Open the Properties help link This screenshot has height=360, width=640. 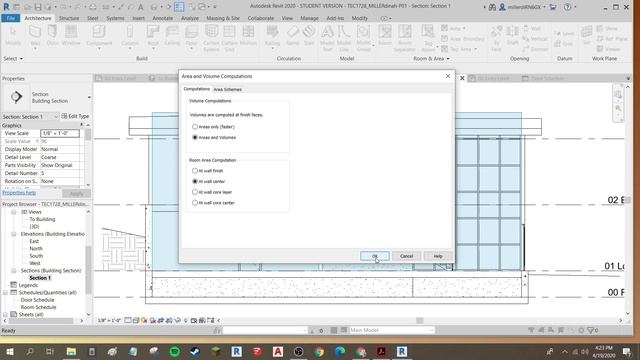click(x=19, y=193)
